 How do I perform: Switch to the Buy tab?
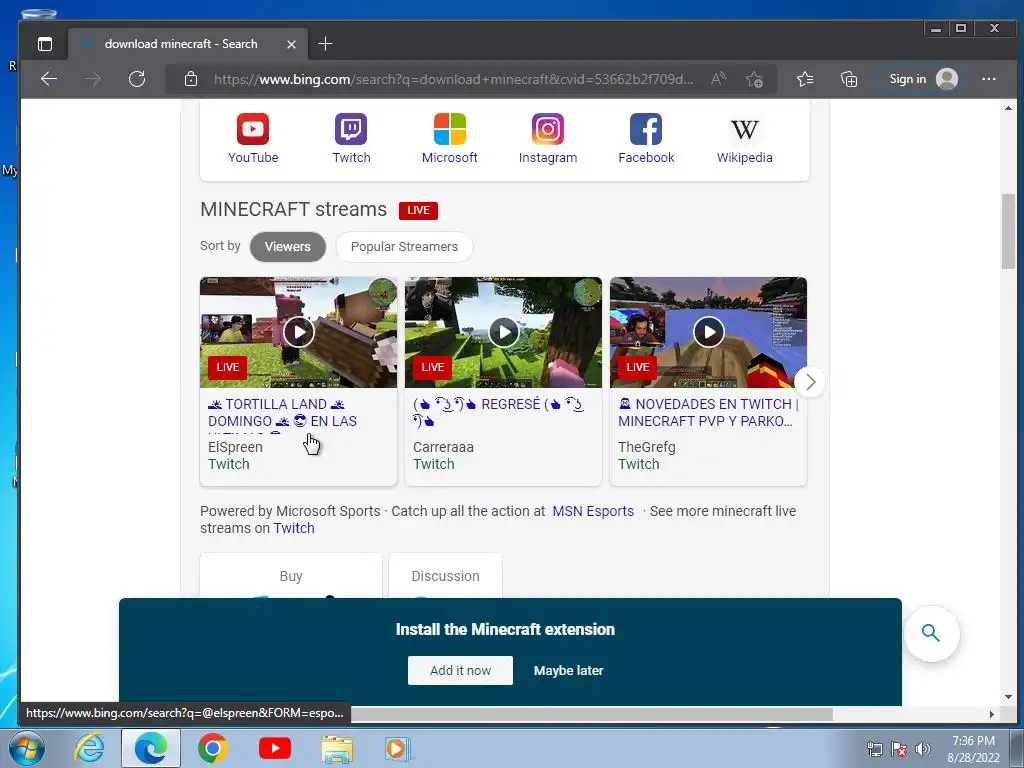(291, 575)
